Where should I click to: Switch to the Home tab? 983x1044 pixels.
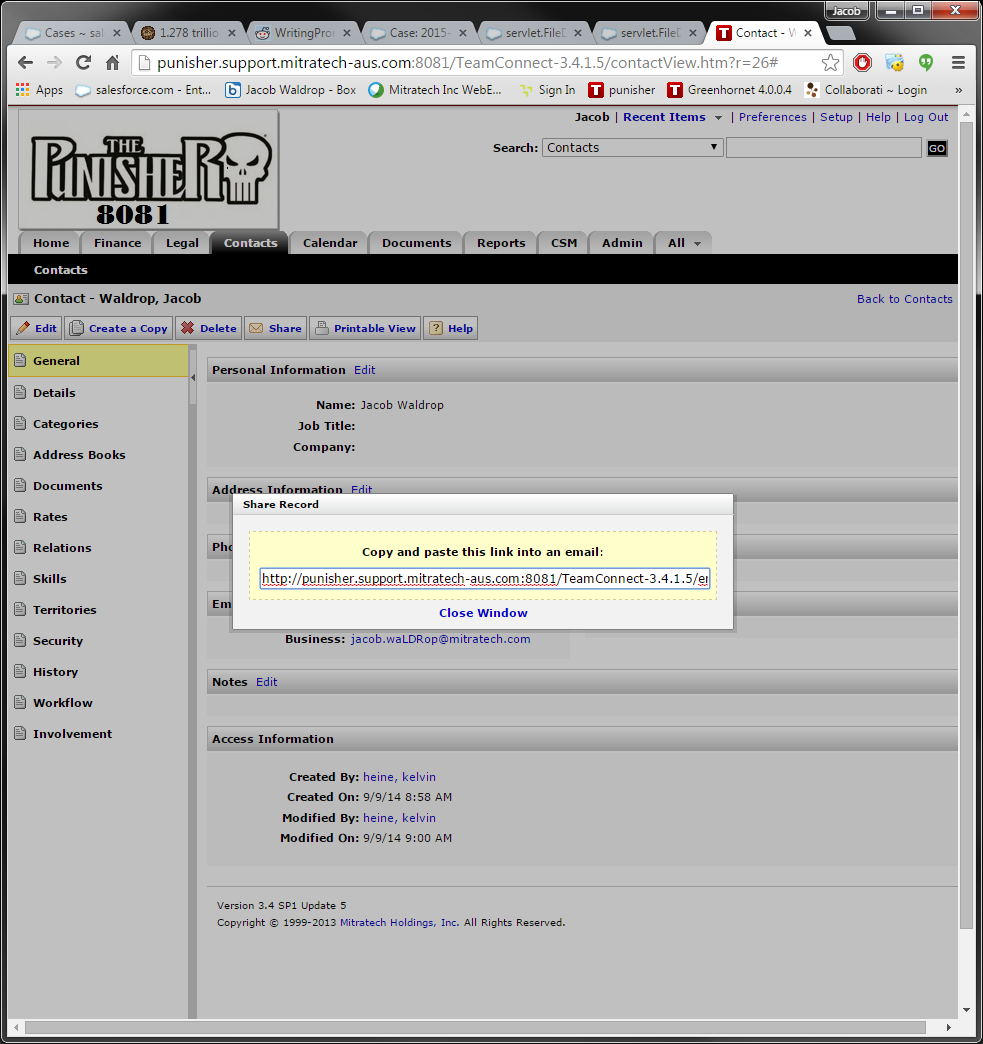51,243
